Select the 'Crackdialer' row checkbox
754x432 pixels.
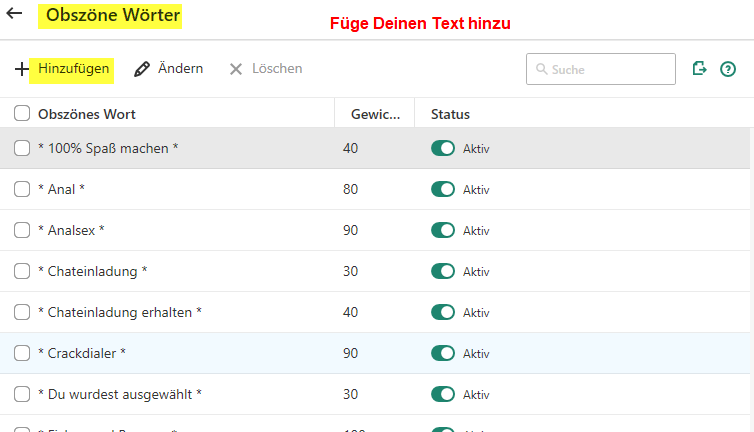click(22, 353)
